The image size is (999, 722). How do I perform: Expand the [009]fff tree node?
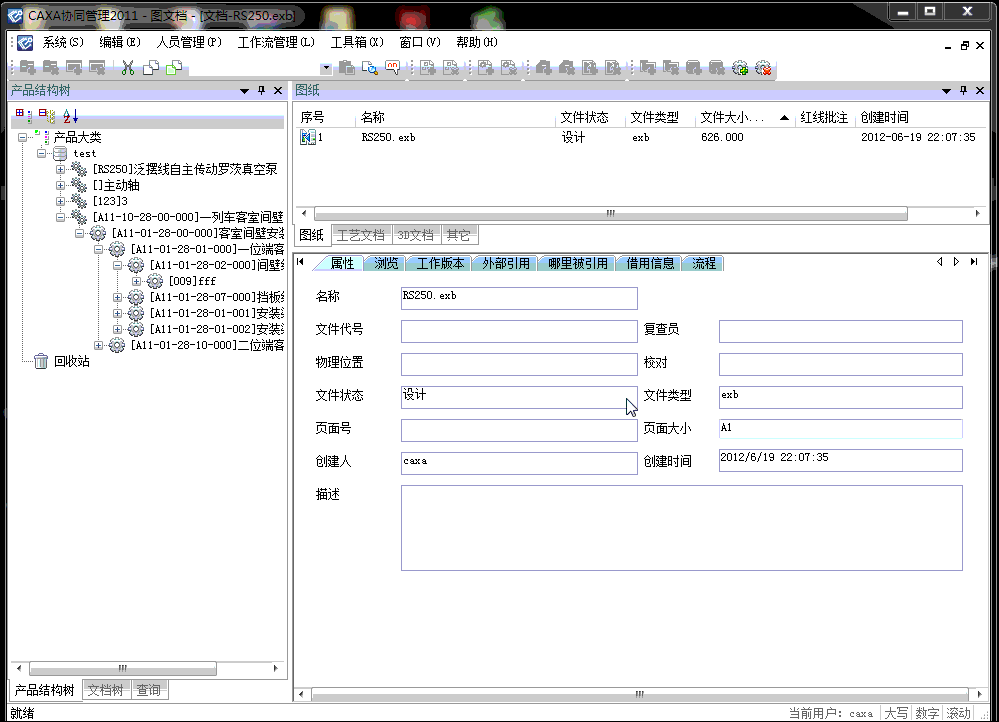click(x=137, y=282)
